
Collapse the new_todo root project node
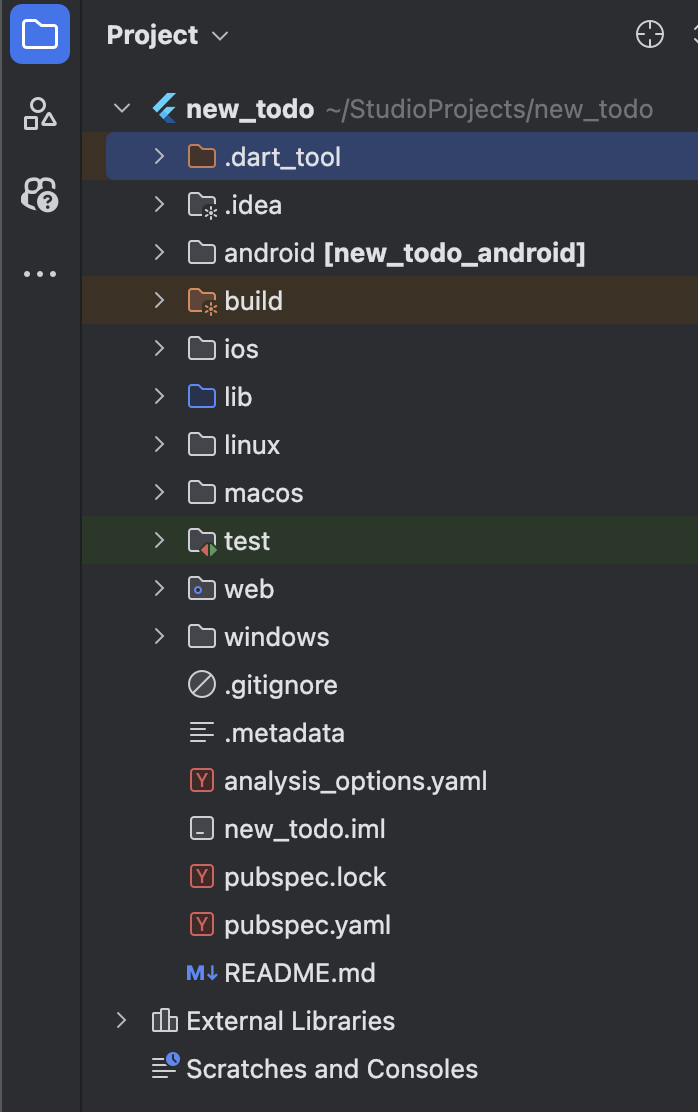point(122,109)
